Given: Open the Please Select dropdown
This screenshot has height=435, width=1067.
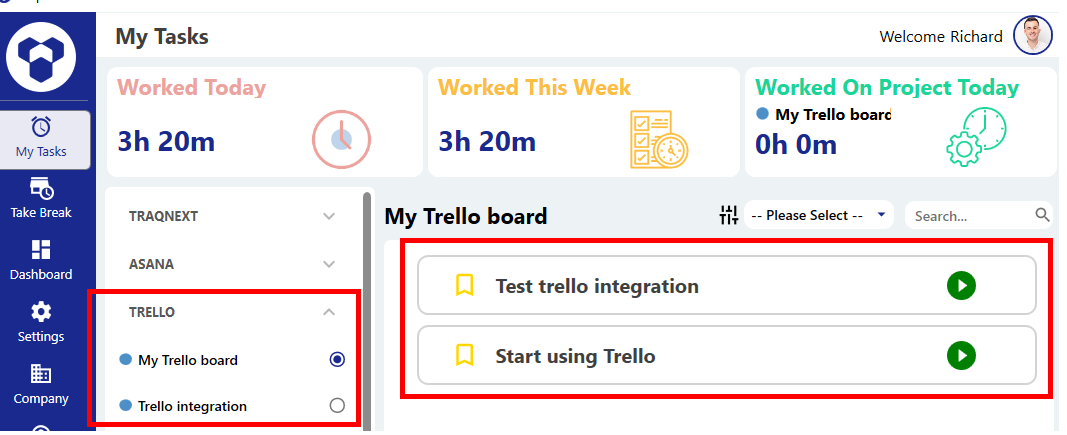Looking at the screenshot, I should coord(819,215).
